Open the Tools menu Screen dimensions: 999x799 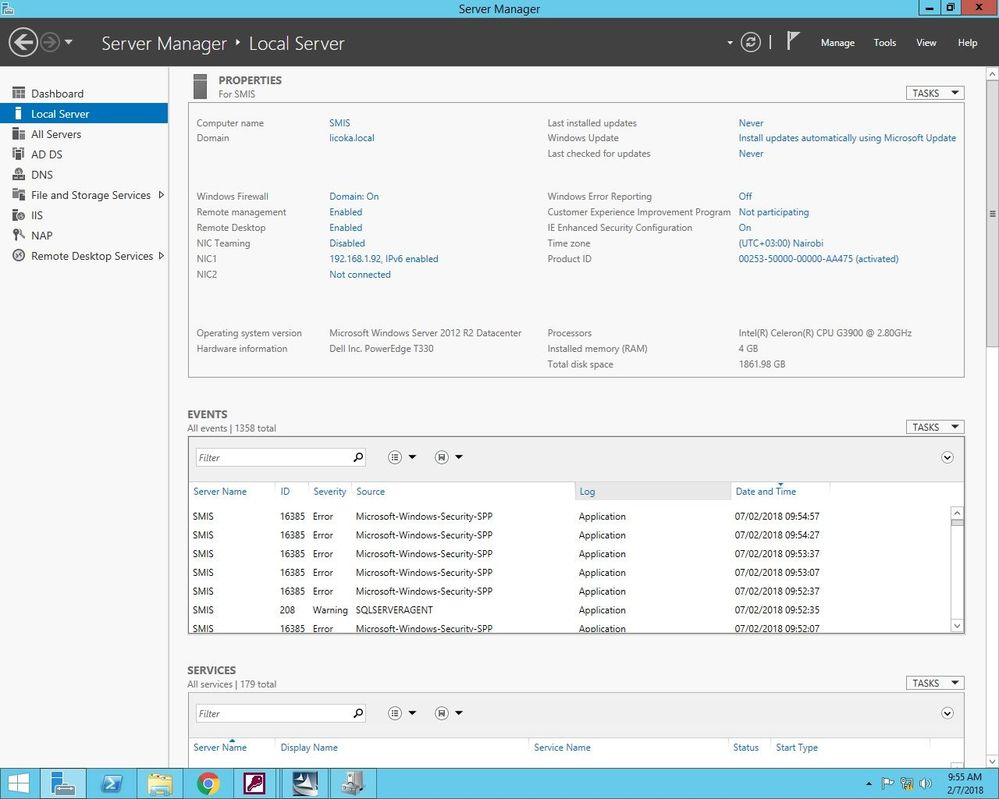point(884,43)
